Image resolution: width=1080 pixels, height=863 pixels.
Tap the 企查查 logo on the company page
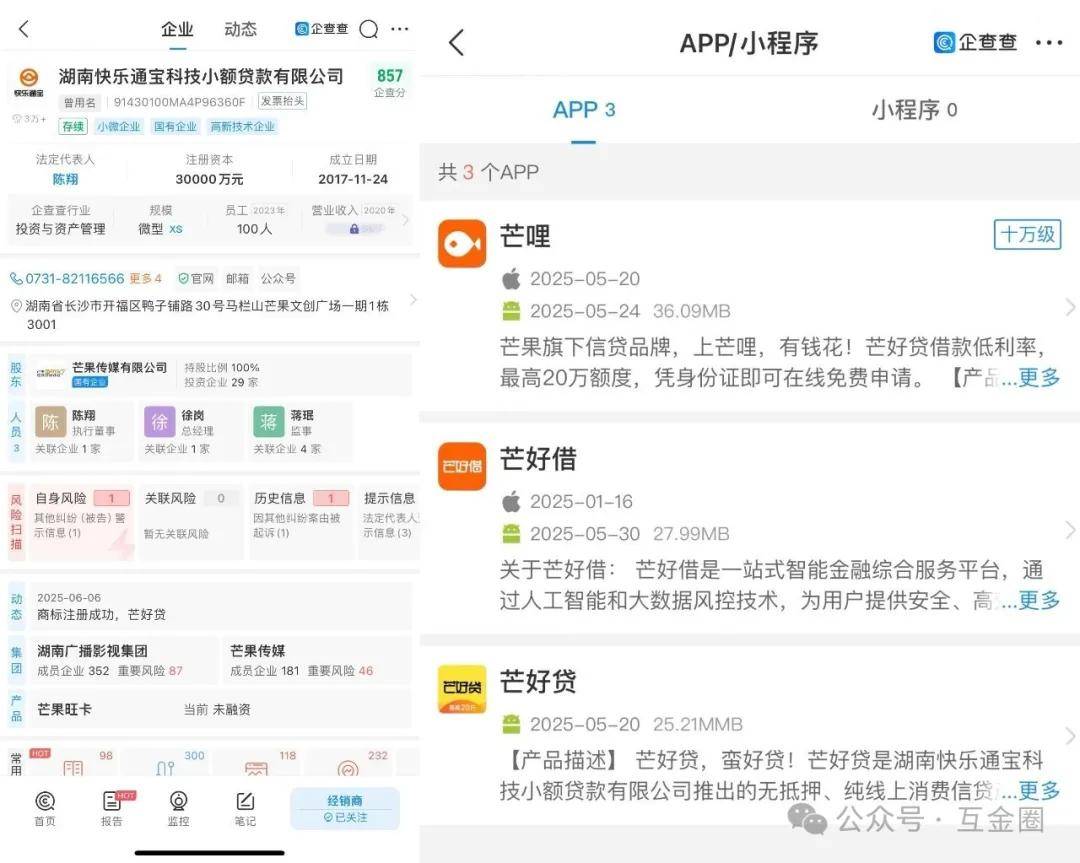click(322, 29)
